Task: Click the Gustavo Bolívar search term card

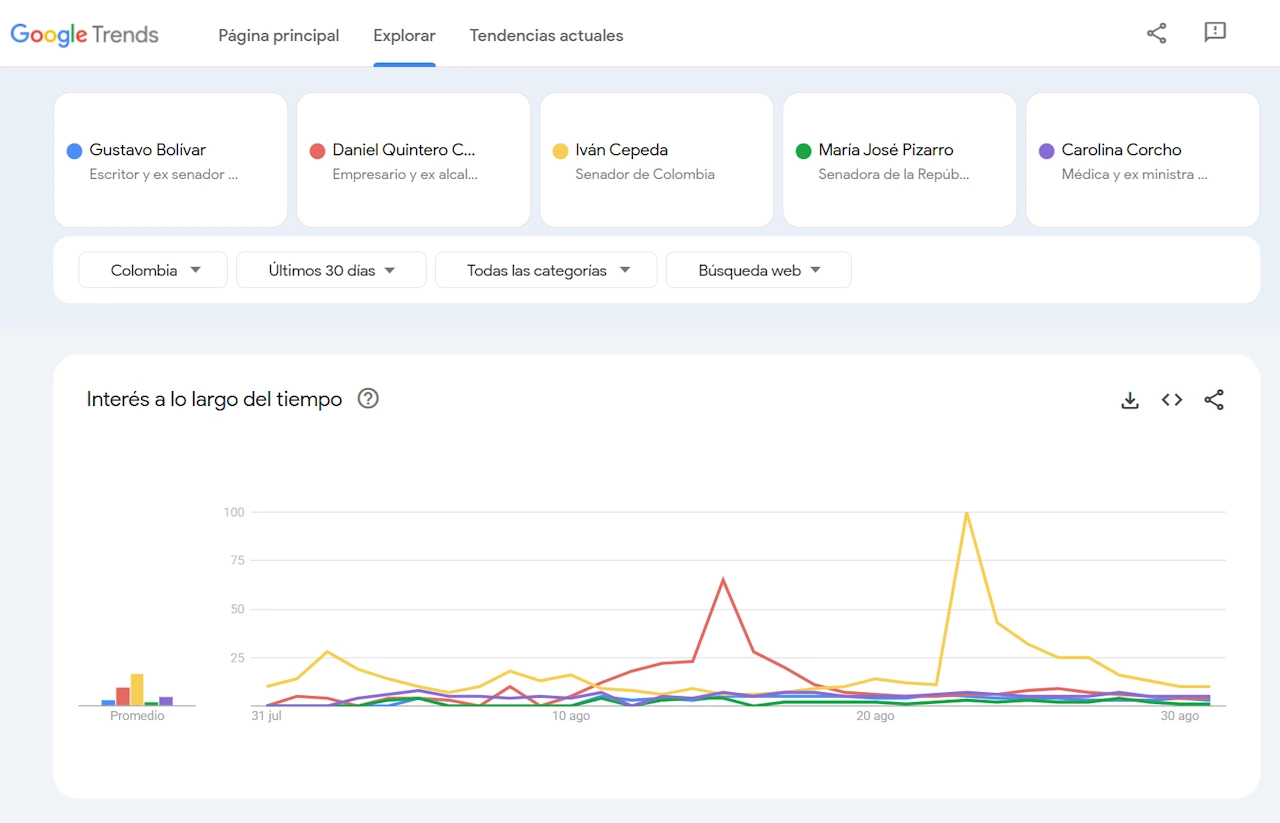Action: click(x=170, y=160)
